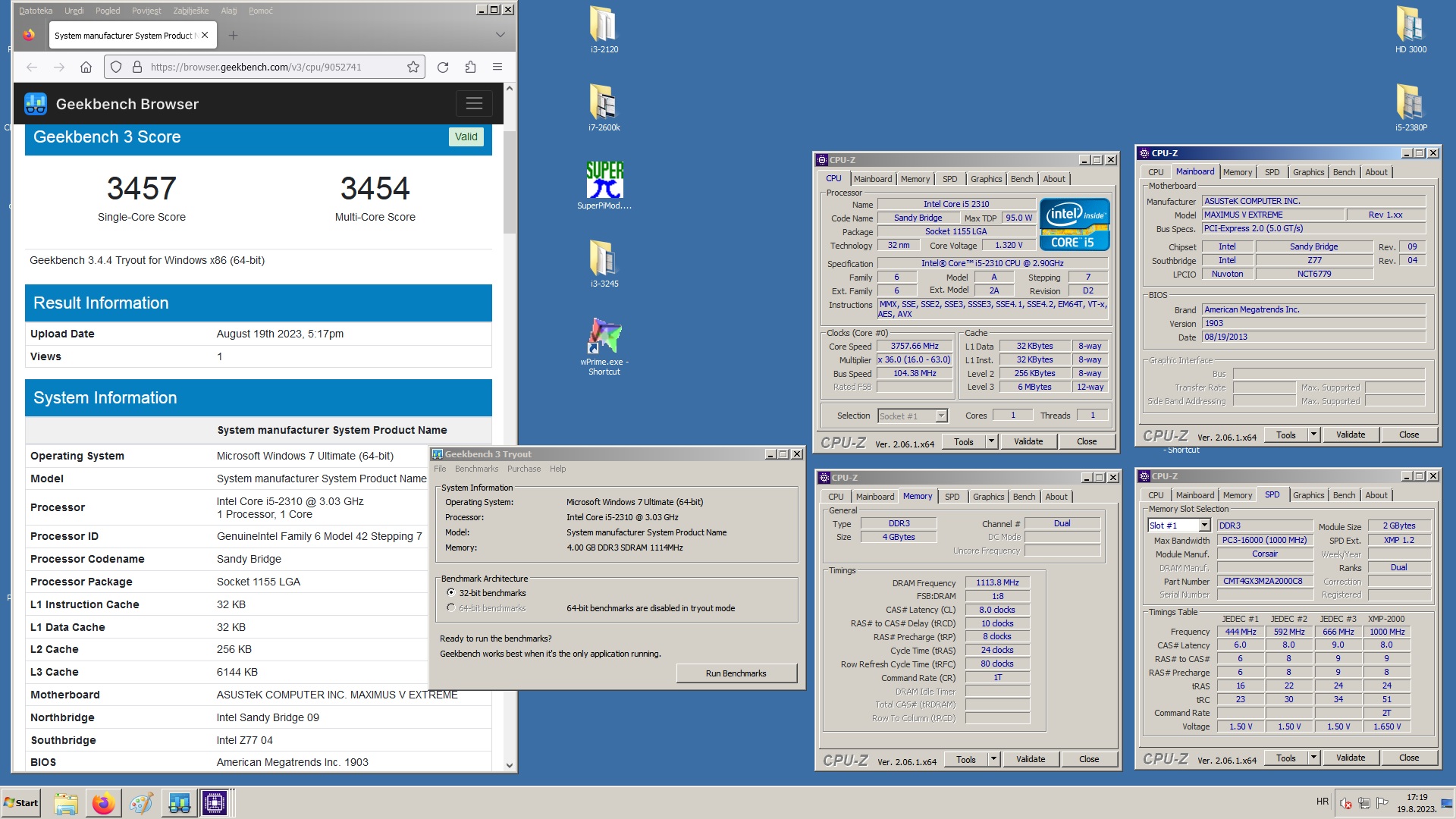Switch to Graphics tab in CPU-Z Memory window
Viewport: 1456px width, 819px height.
988,497
